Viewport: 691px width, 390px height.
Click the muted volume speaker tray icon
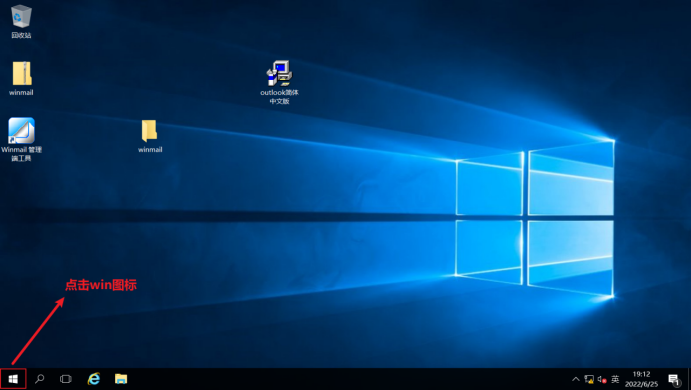point(602,379)
